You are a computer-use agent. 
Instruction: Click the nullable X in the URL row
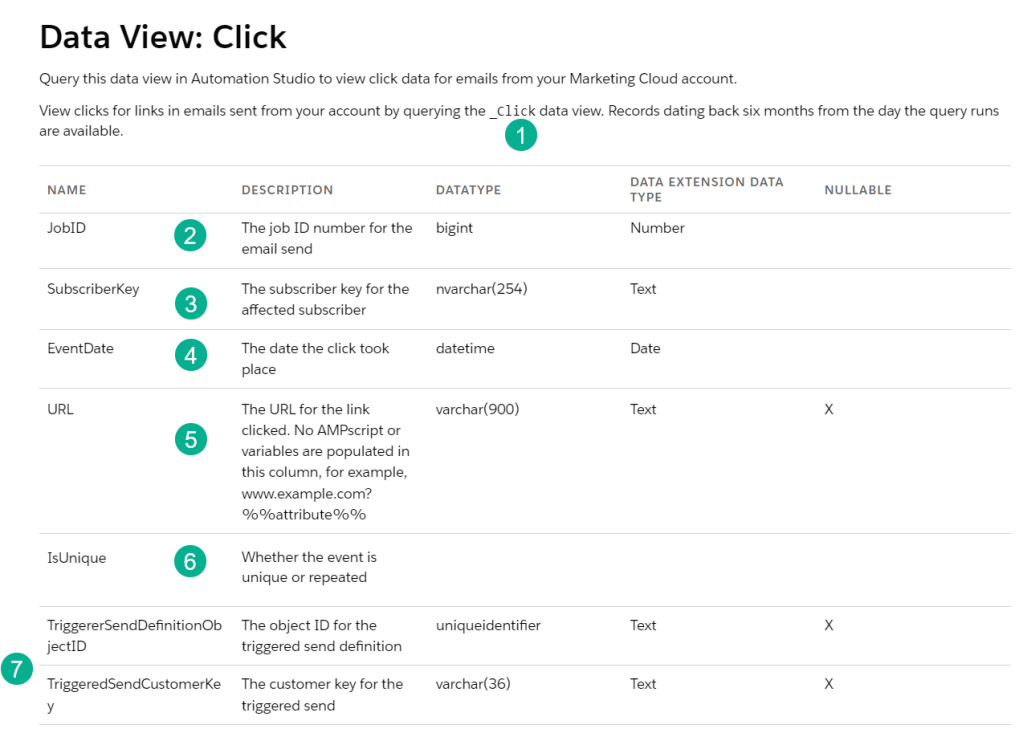pyautogui.click(x=829, y=409)
